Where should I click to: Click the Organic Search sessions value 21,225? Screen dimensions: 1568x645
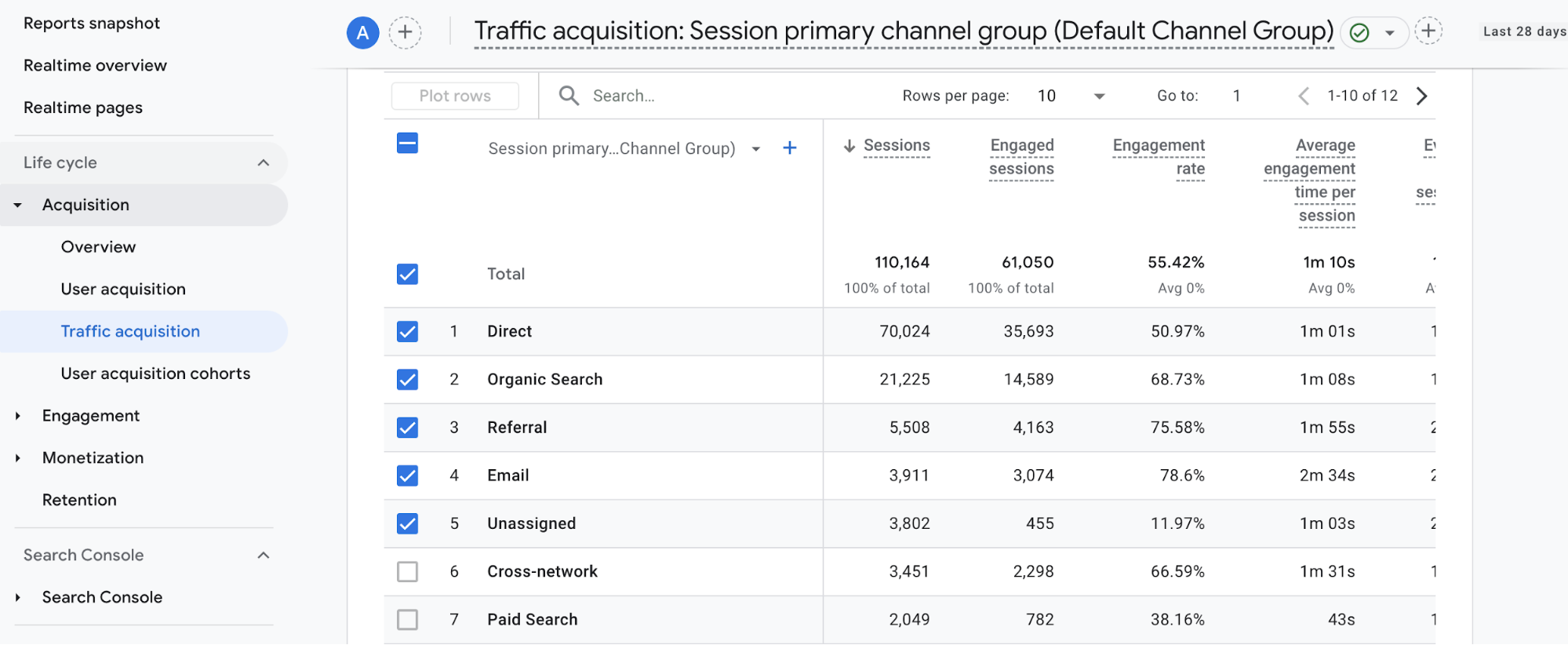coord(904,380)
